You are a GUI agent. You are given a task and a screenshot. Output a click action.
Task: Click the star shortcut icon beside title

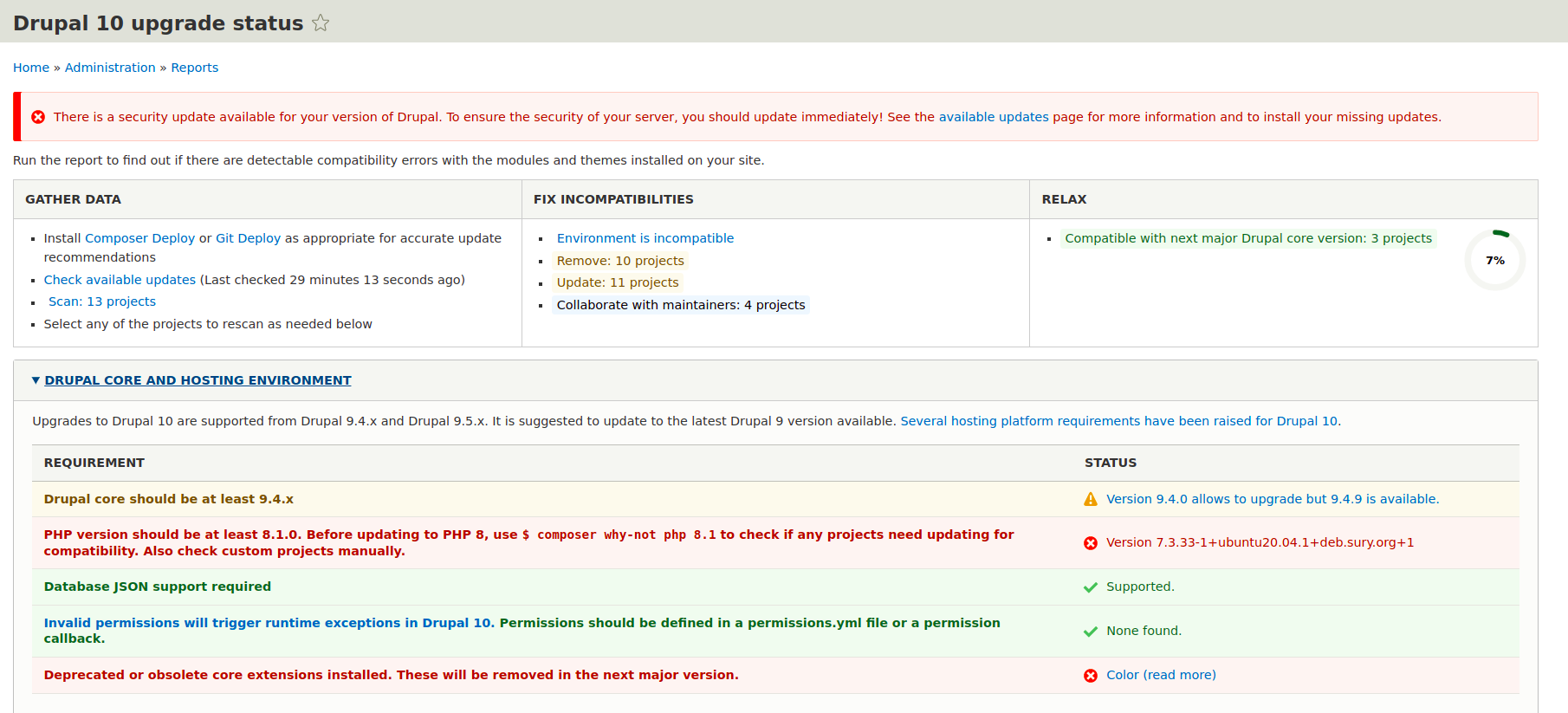(321, 23)
